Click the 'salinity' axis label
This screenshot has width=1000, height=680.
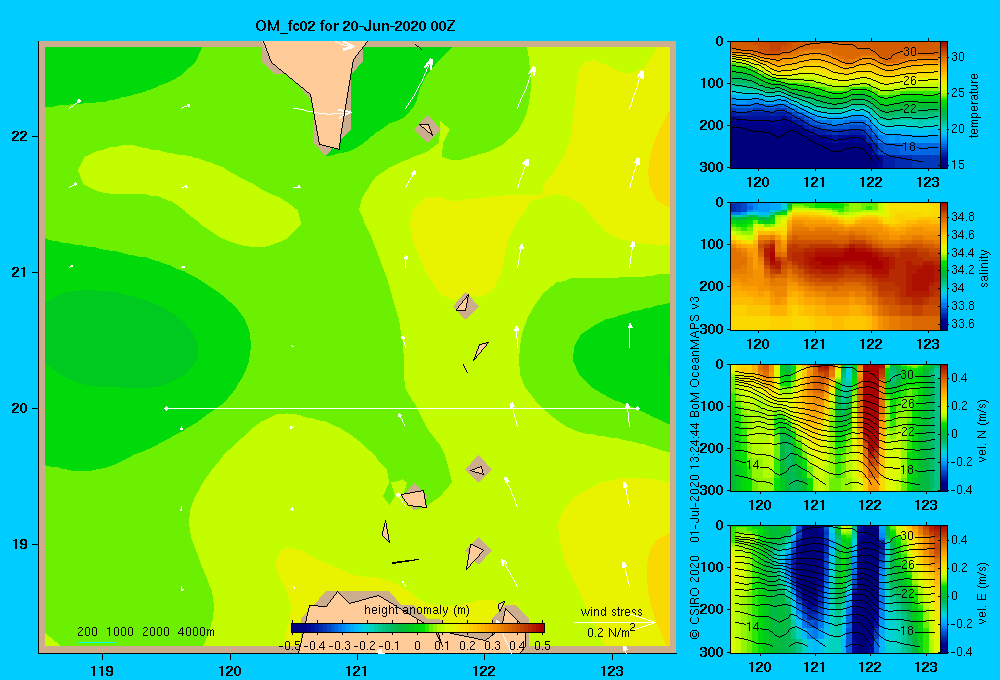click(984, 268)
